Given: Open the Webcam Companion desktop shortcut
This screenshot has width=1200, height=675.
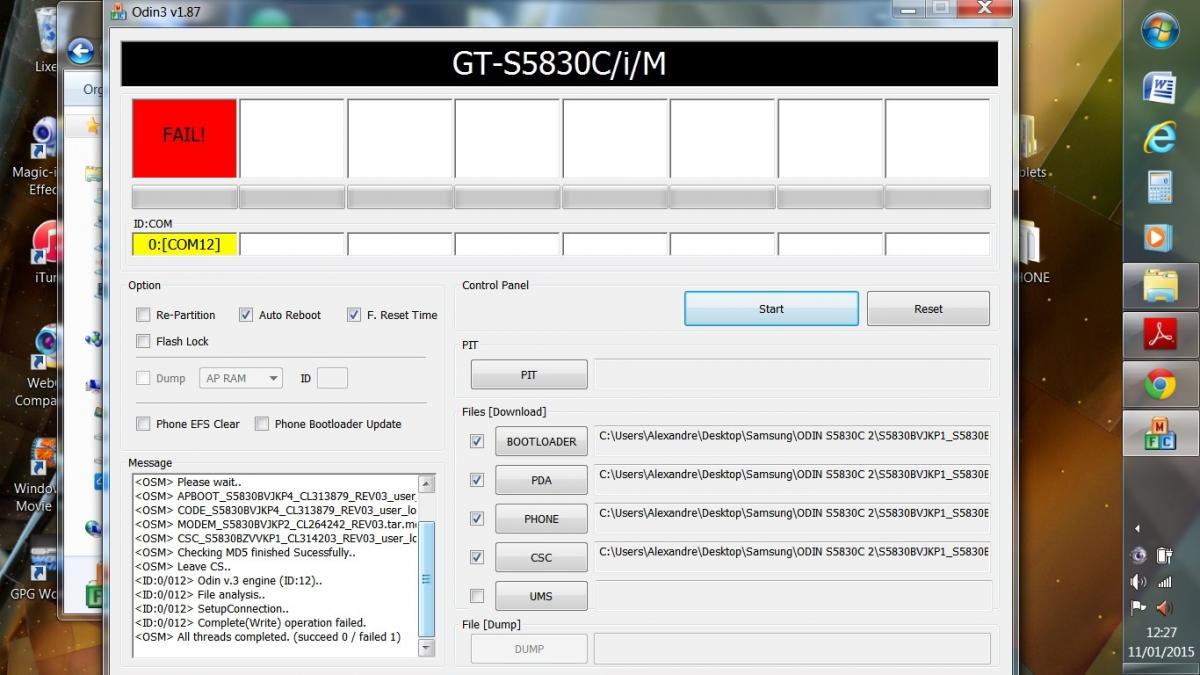Looking at the screenshot, I should click(x=40, y=367).
